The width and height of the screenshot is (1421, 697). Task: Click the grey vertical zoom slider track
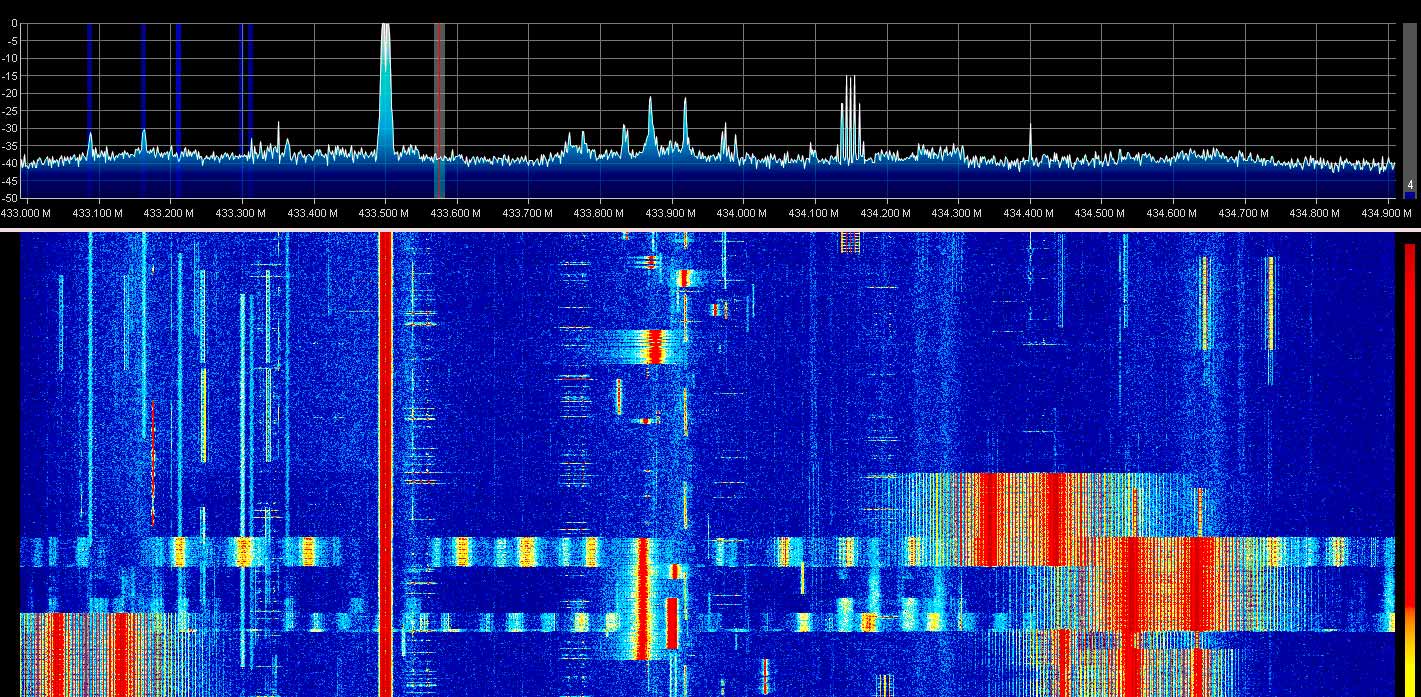tap(1409, 100)
